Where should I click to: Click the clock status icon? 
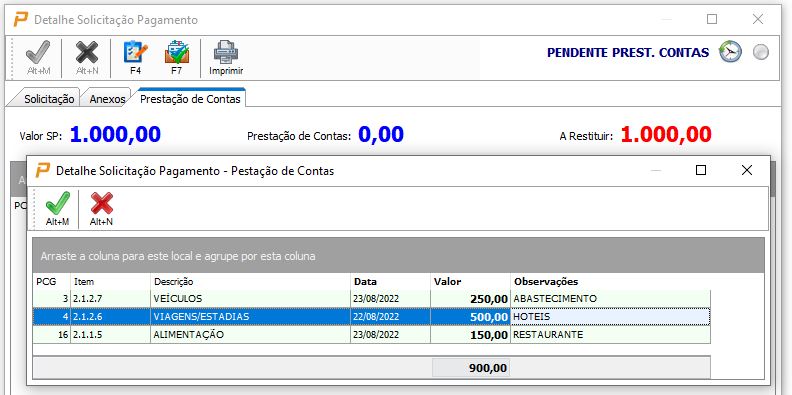pos(730,52)
